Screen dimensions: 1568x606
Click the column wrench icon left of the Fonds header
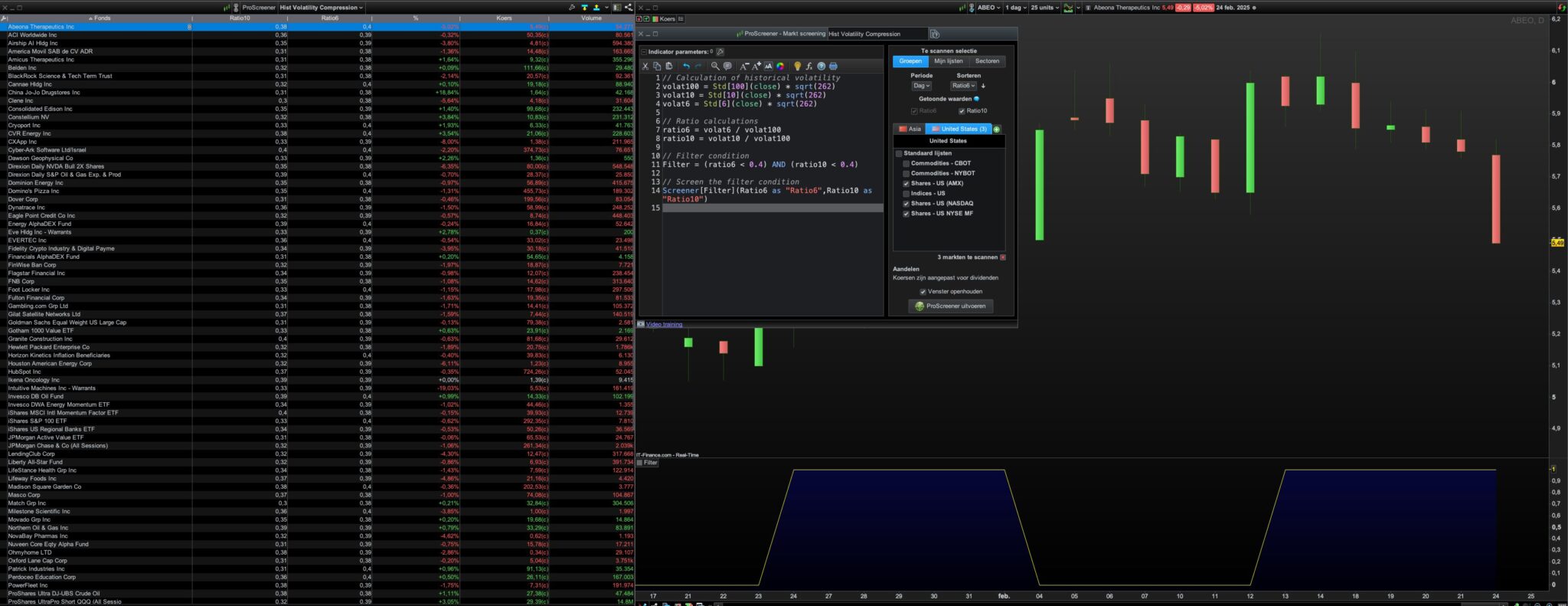[5, 18]
